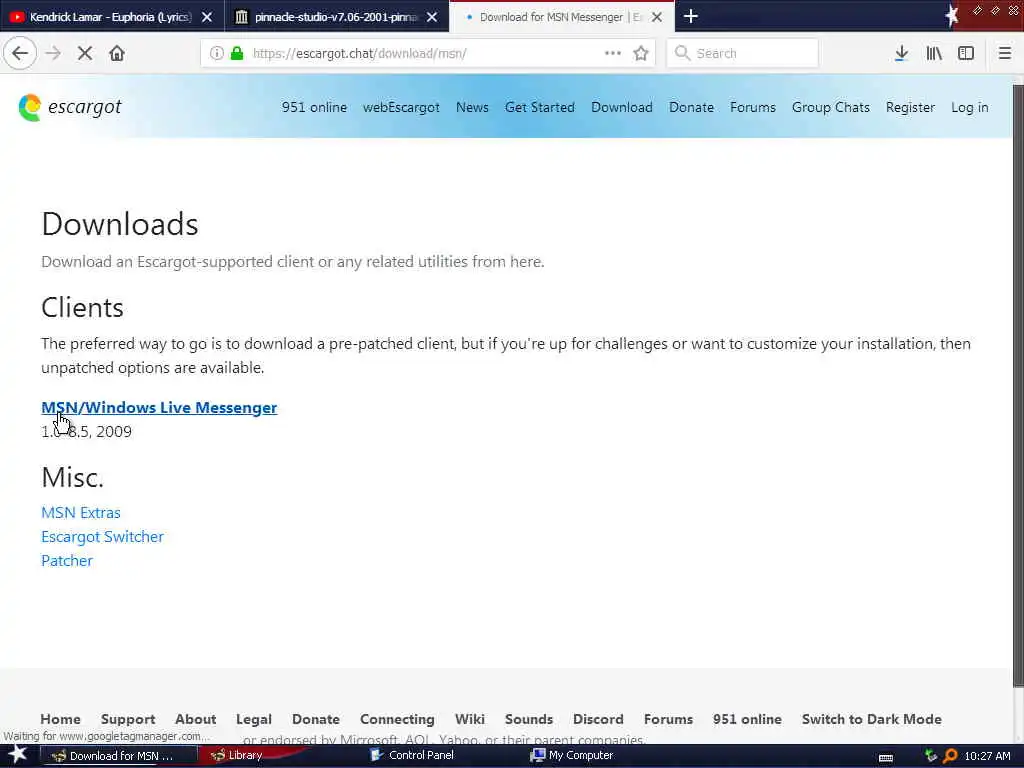Click Home in the footer

point(61,719)
